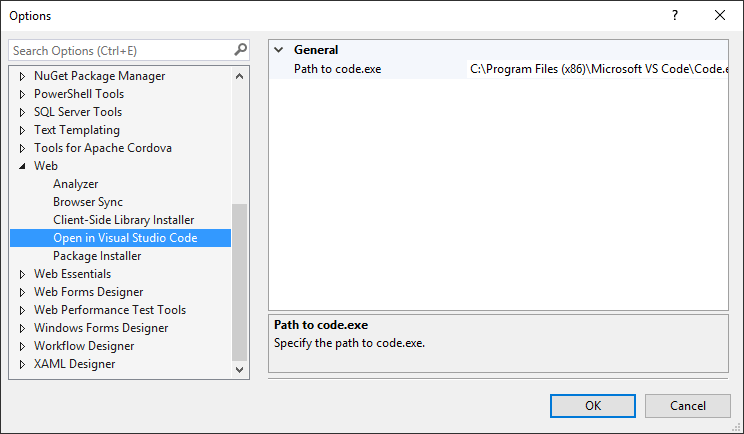This screenshot has width=744, height=434.
Task: Collapse the Web tree node
Action: 22,166
